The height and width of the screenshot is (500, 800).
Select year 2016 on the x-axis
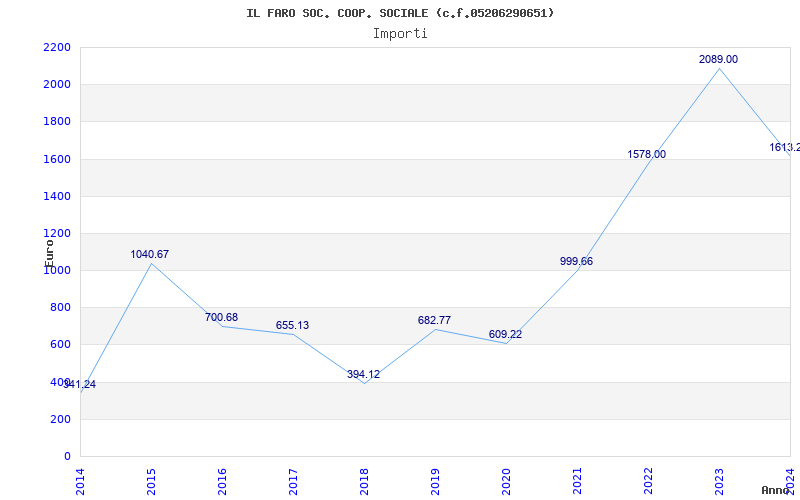point(222,481)
